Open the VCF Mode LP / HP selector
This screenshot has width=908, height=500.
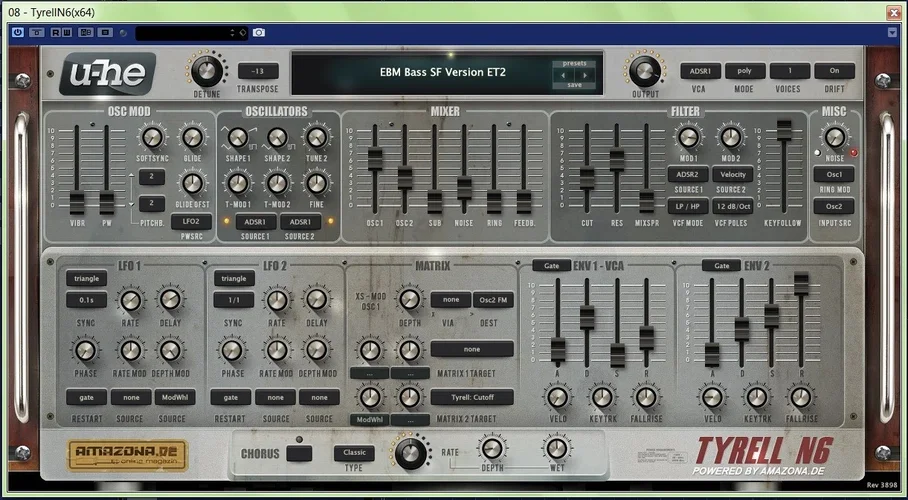tap(687, 206)
